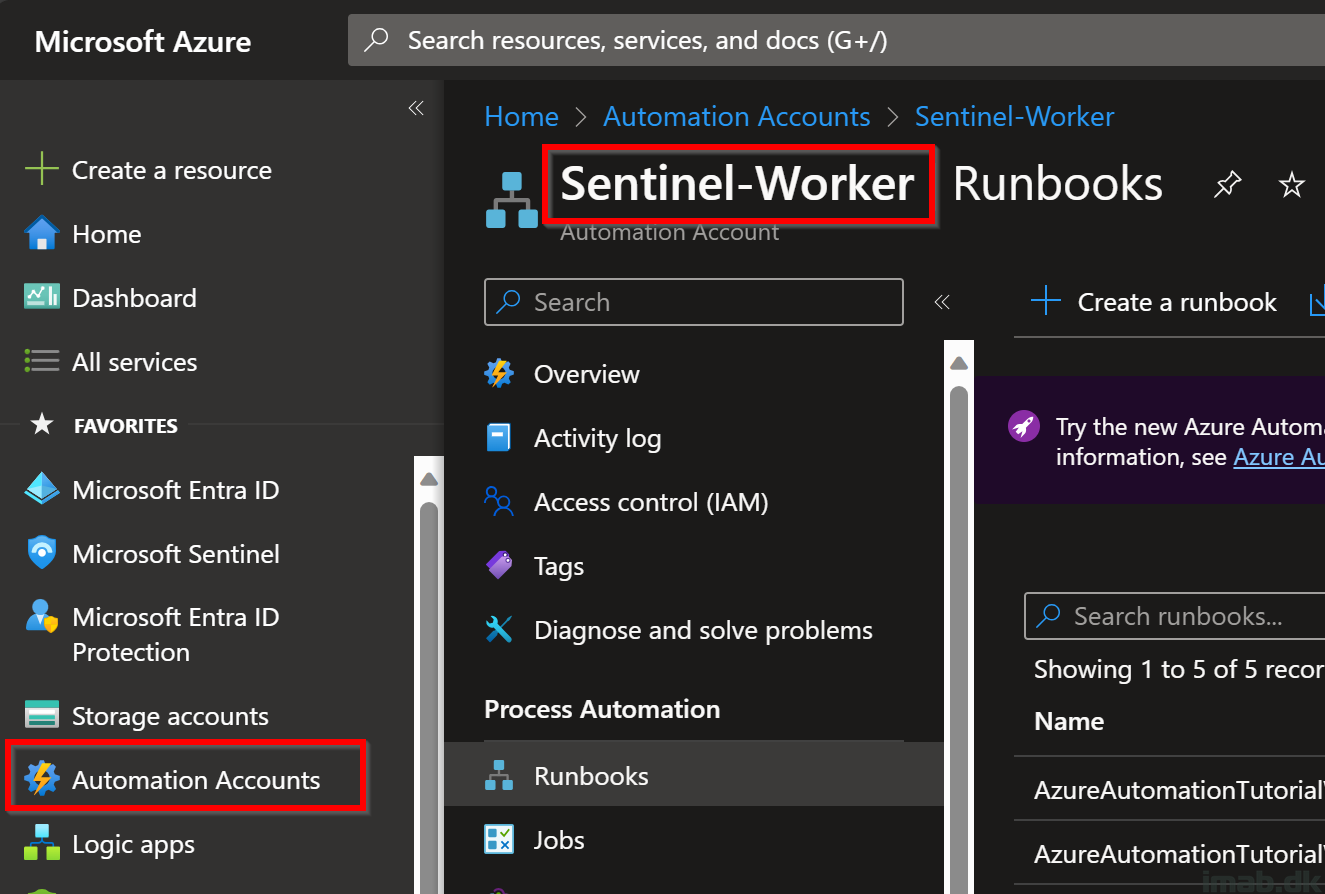The image size is (1325, 894).
Task: Click the Create a resource plus icon
Action: (41, 170)
